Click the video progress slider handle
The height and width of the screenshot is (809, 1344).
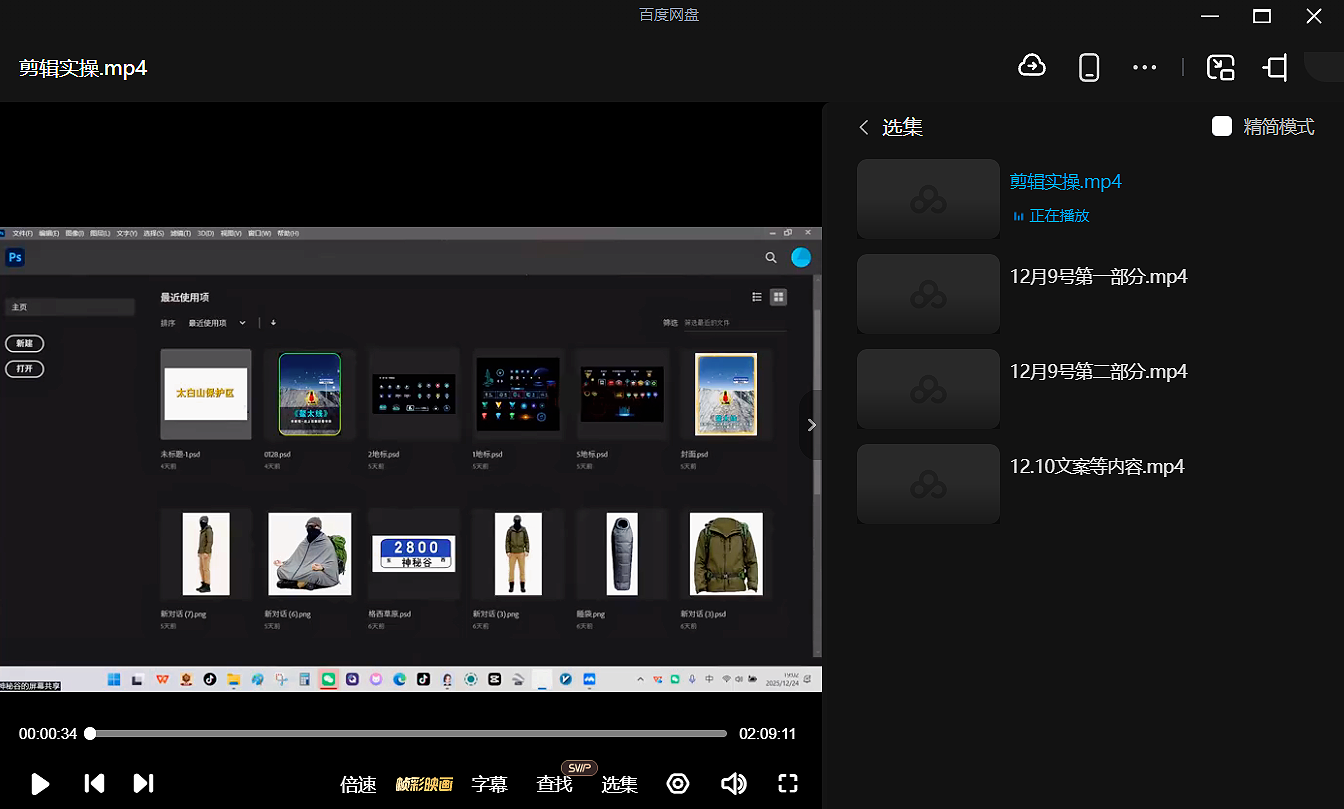[x=90, y=733]
